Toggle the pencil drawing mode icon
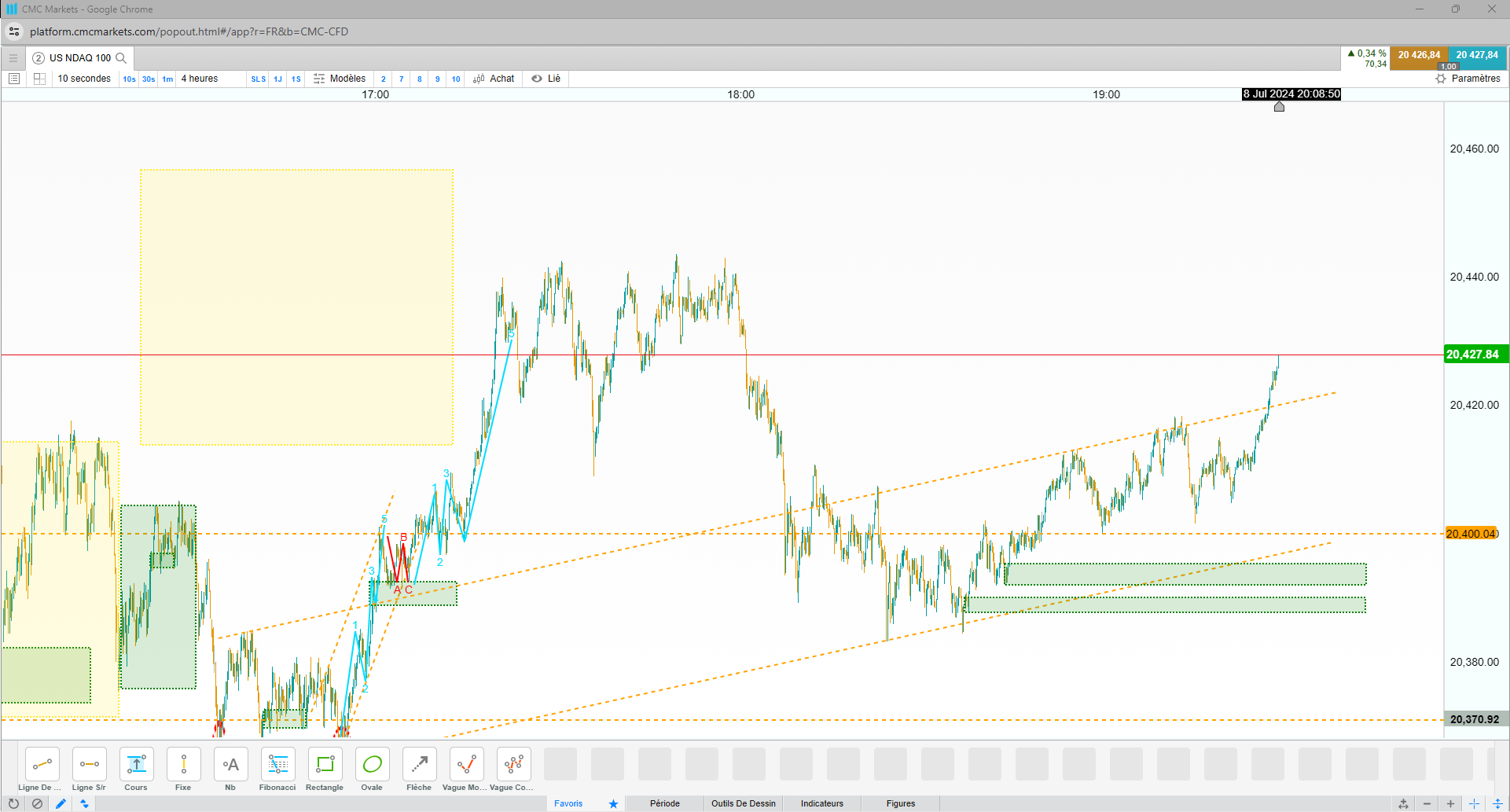Viewport: 1510px width, 812px height. click(x=61, y=803)
